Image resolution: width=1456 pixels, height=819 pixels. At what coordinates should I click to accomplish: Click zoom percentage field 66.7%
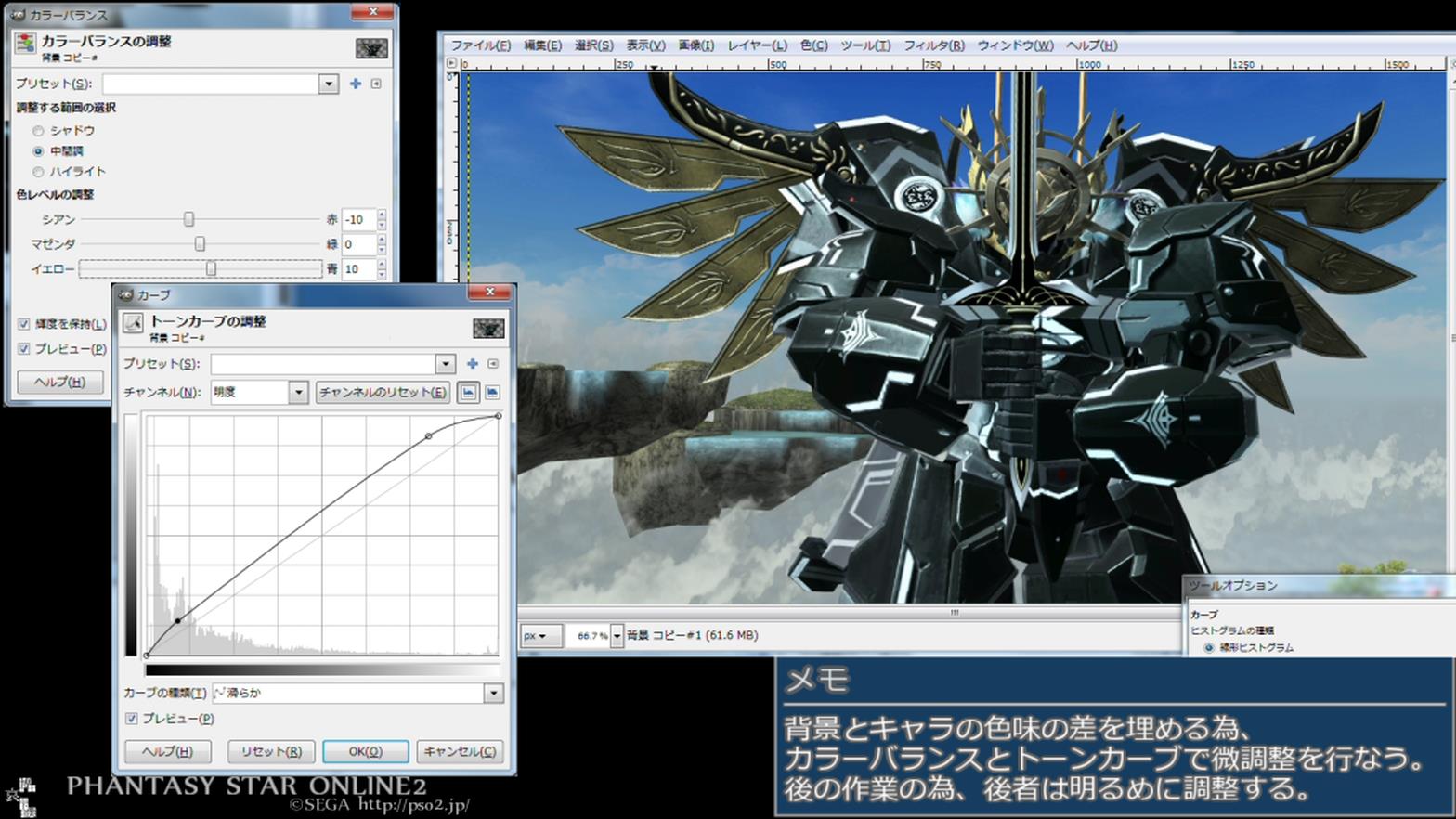point(588,636)
